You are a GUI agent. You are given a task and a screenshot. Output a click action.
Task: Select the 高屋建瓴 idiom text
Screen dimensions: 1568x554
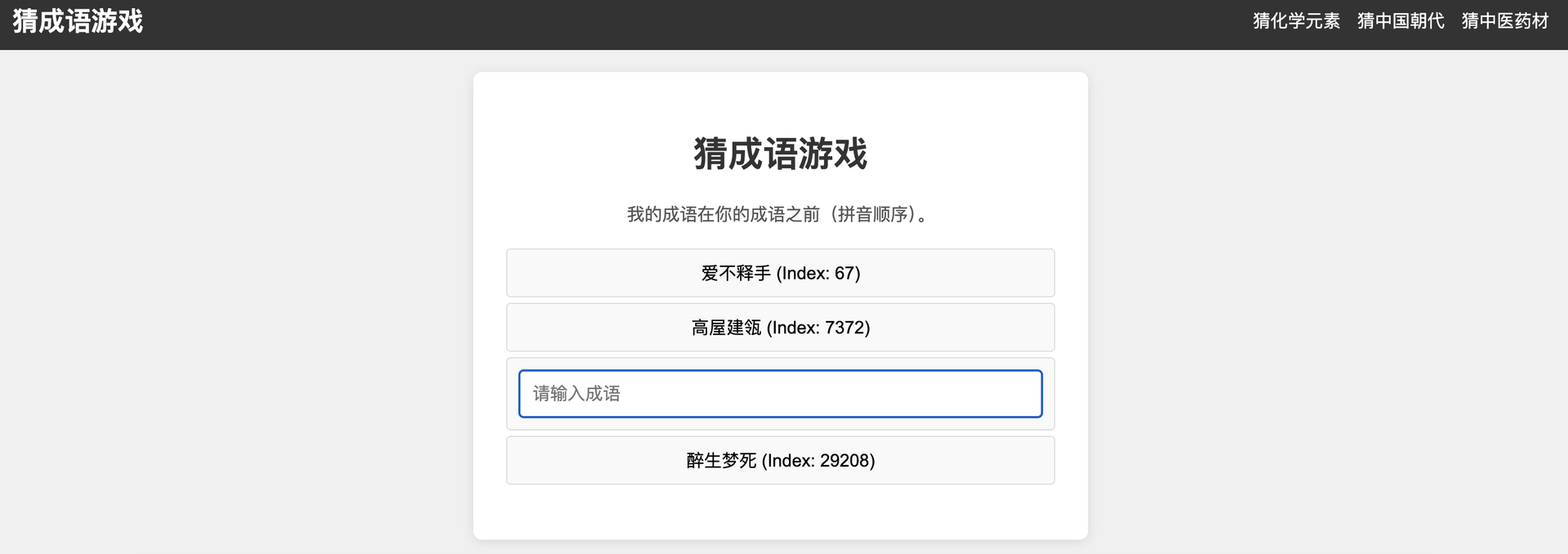tap(726, 328)
